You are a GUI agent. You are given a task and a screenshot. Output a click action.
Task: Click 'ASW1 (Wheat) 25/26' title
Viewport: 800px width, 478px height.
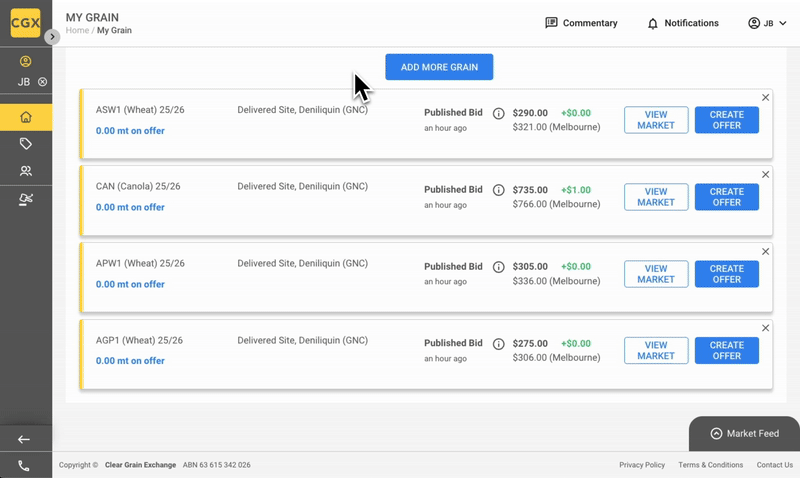[140, 110]
